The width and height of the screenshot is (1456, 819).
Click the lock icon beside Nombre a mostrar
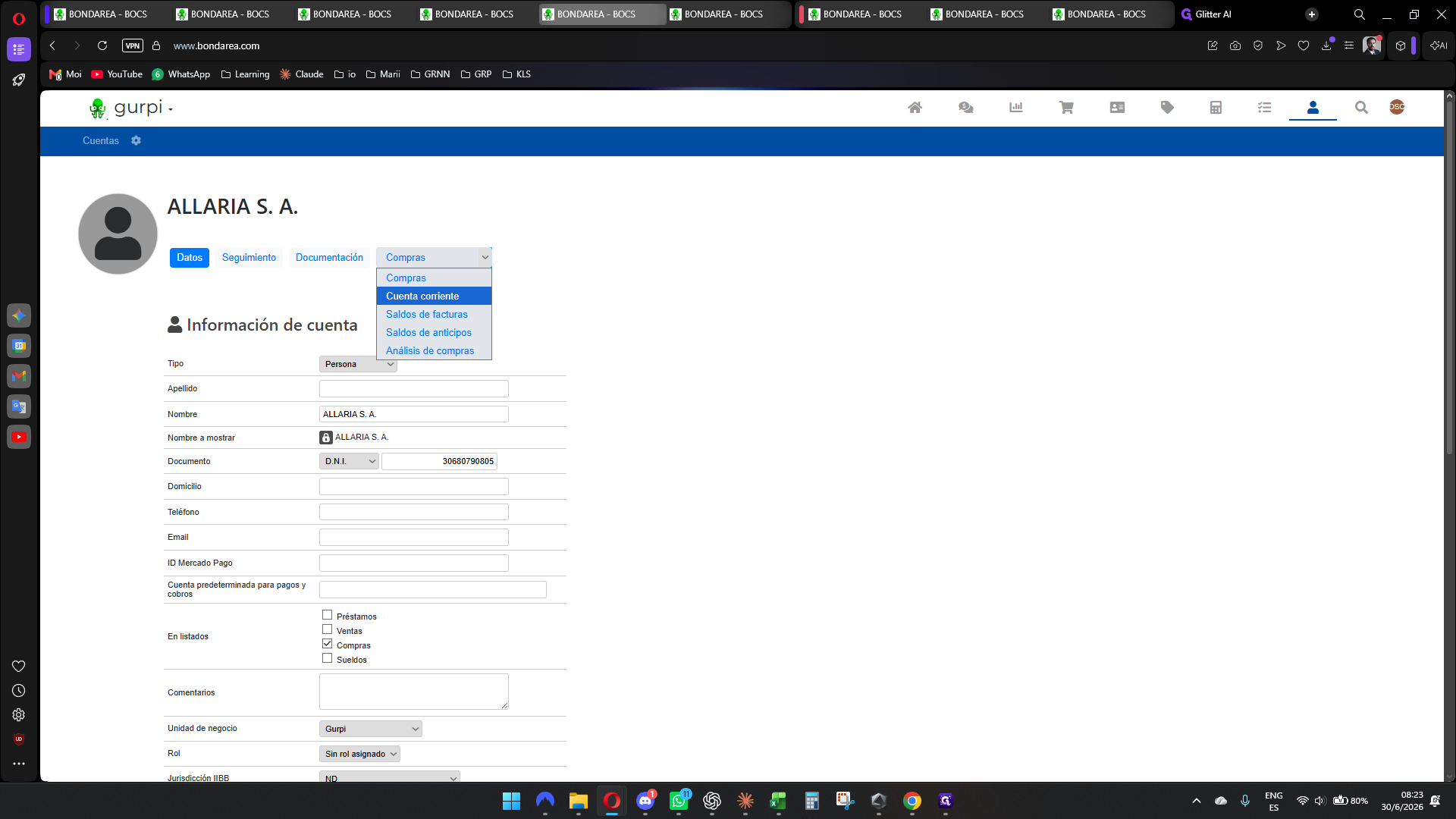(x=326, y=438)
